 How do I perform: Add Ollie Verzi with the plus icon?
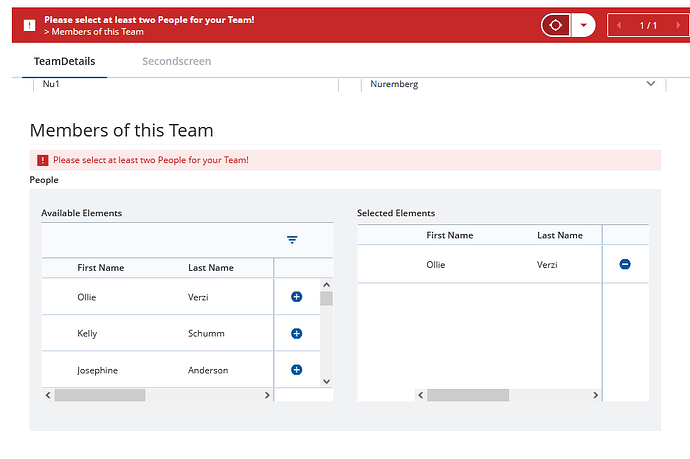click(x=297, y=297)
